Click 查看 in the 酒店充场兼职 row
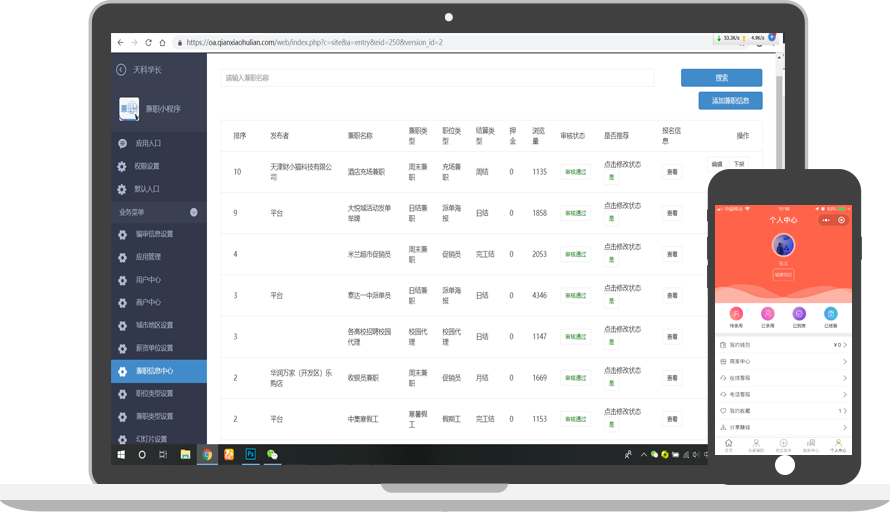This screenshot has height=526, width=890. click(x=672, y=172)
